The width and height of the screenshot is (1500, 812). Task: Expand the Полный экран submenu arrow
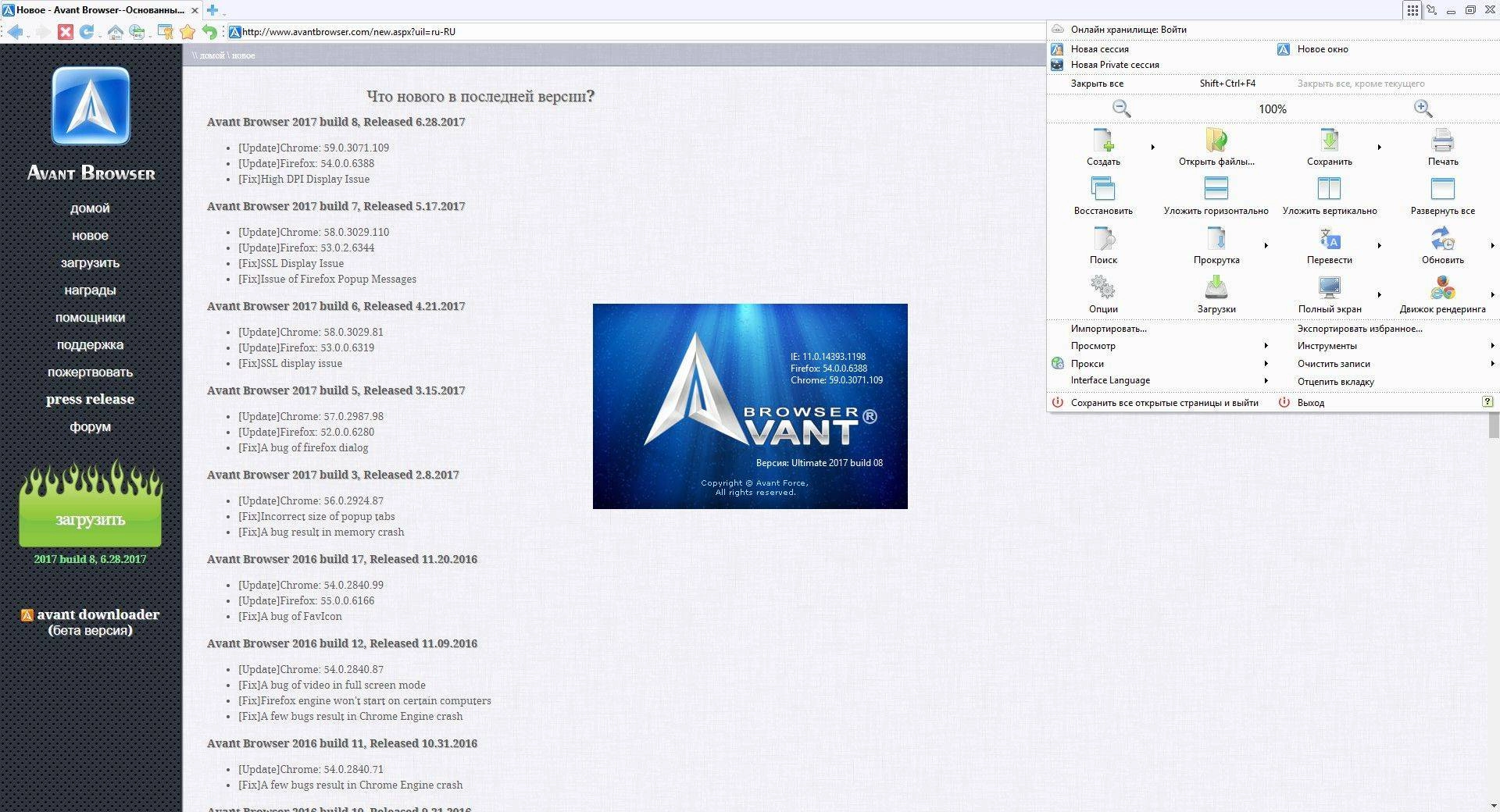point(1379,294)
